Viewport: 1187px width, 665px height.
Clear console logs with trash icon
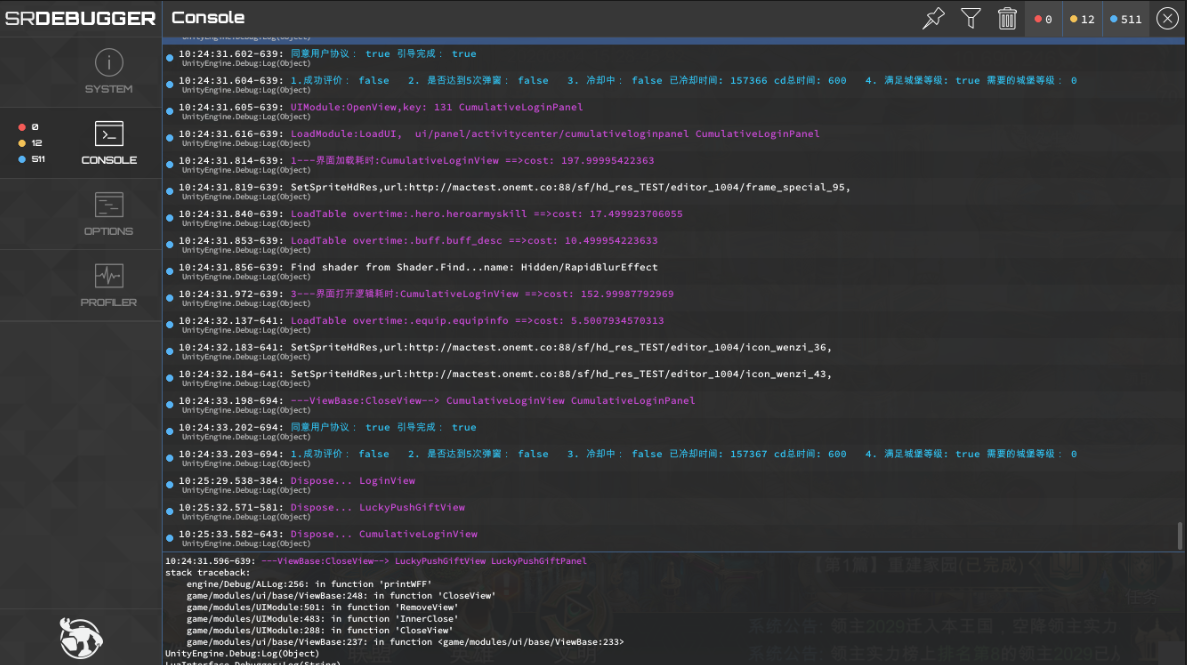pos(1007,18)
